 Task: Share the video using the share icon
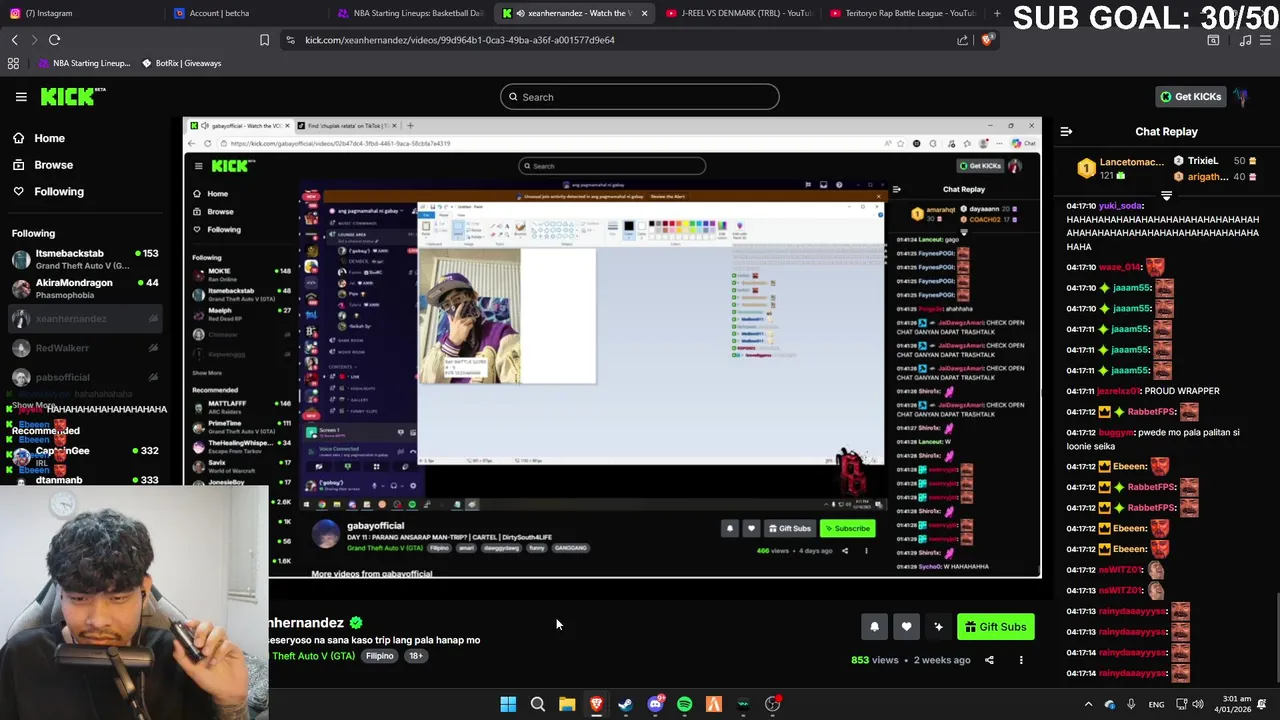(989, 660)
